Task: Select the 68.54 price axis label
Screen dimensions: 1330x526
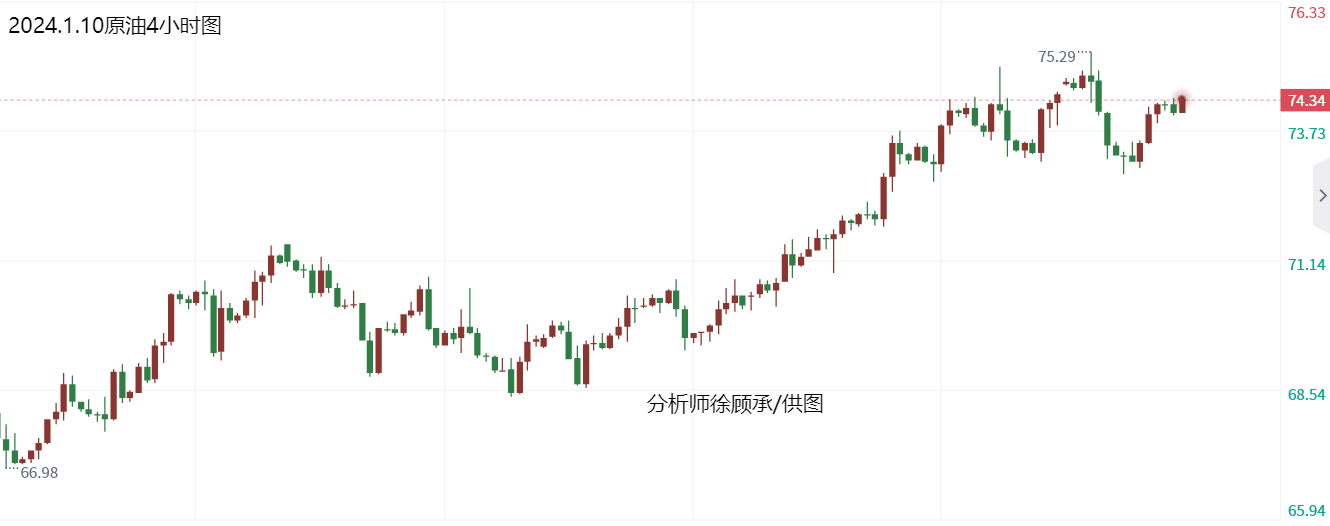Action: 1307,394
